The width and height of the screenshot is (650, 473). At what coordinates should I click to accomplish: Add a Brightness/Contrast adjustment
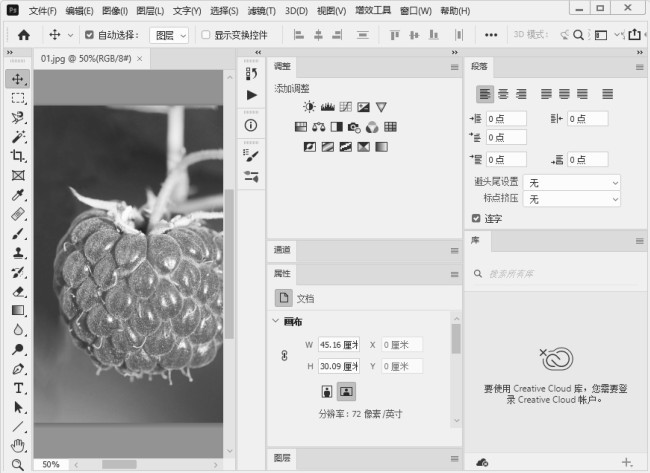pyautogui.click(x=309, y=107)
